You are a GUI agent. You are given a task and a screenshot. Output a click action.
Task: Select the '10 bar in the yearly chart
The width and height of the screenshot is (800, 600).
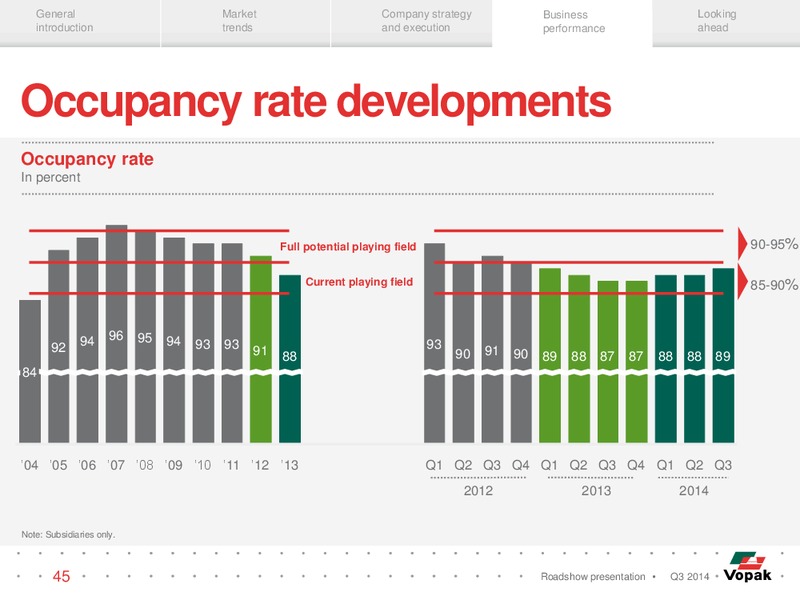pos(203,343)
